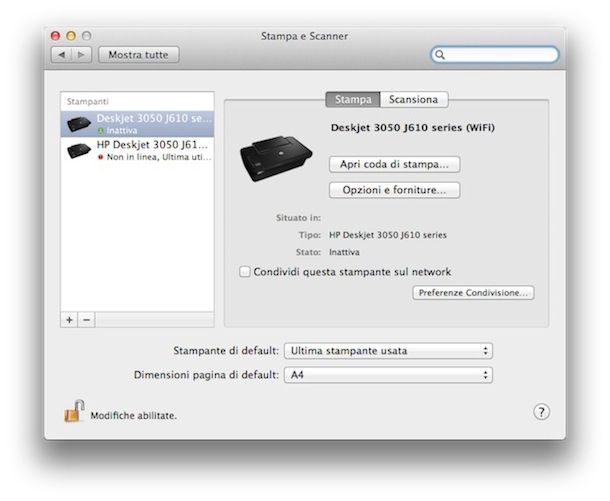Viewport: 610px width, 501px height.
Task: Open help with the question mark icon
Action: [541, 412]
